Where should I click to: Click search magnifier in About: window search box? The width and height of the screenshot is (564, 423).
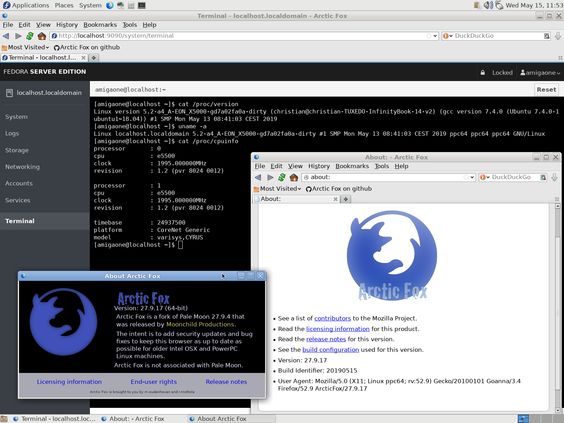pos(543,177)
